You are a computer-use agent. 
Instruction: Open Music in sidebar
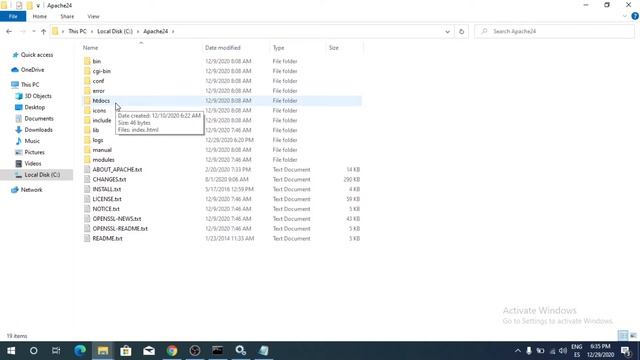(27, 141)
